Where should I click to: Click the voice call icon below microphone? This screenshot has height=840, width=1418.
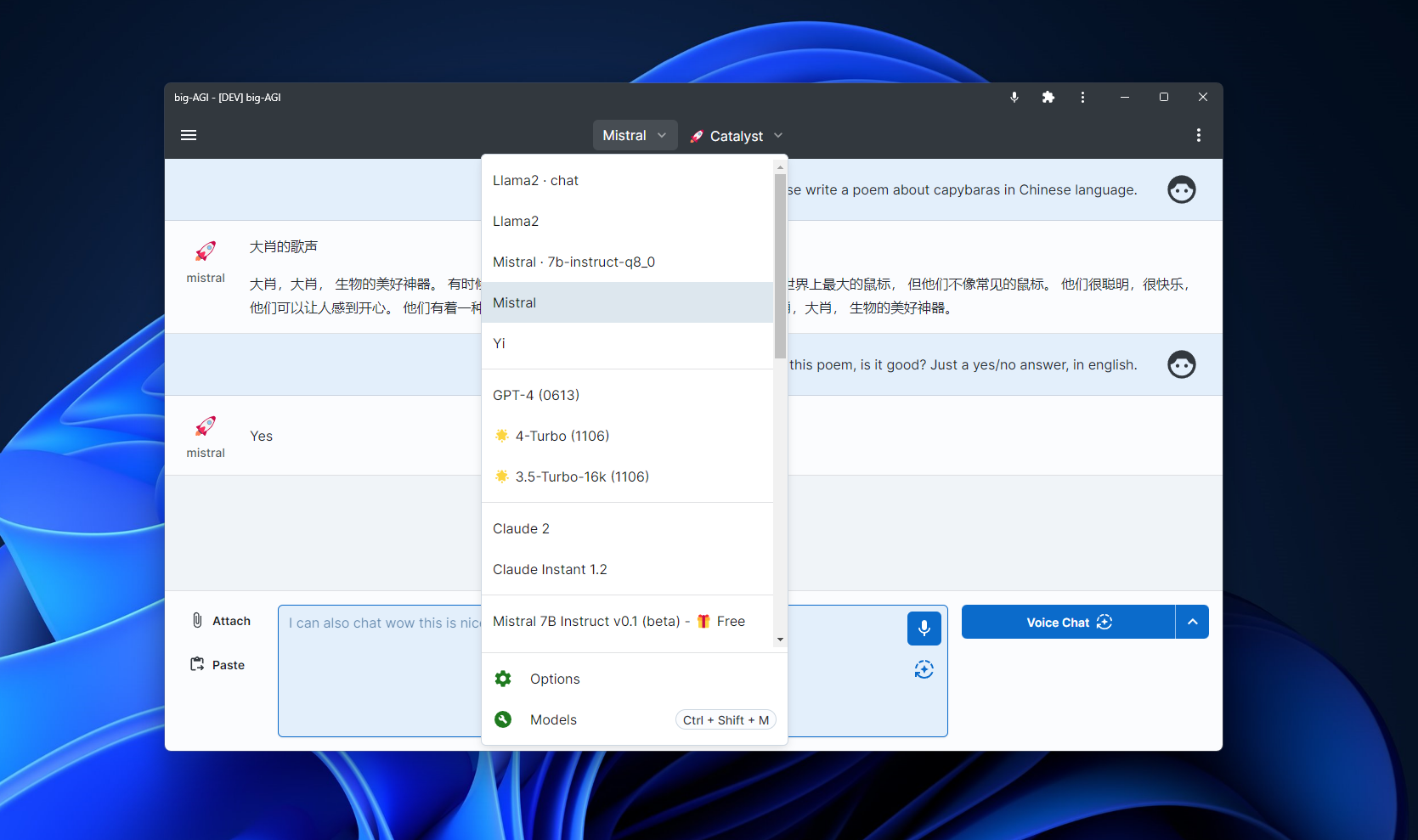click(924, 669)
